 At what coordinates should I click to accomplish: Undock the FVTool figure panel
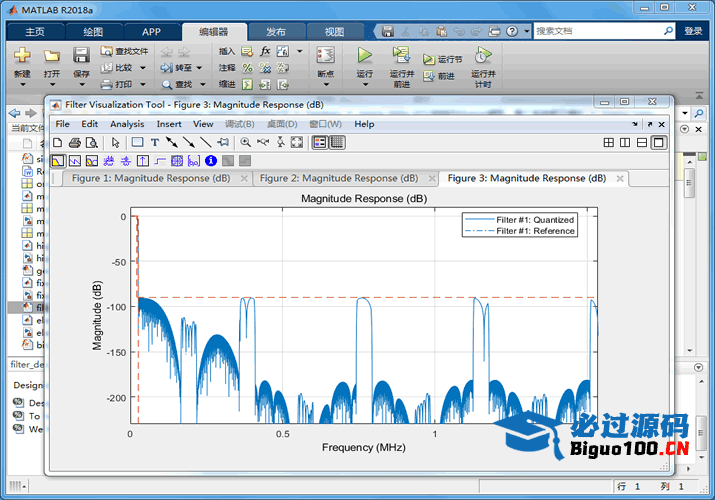(x=650, y=124)
